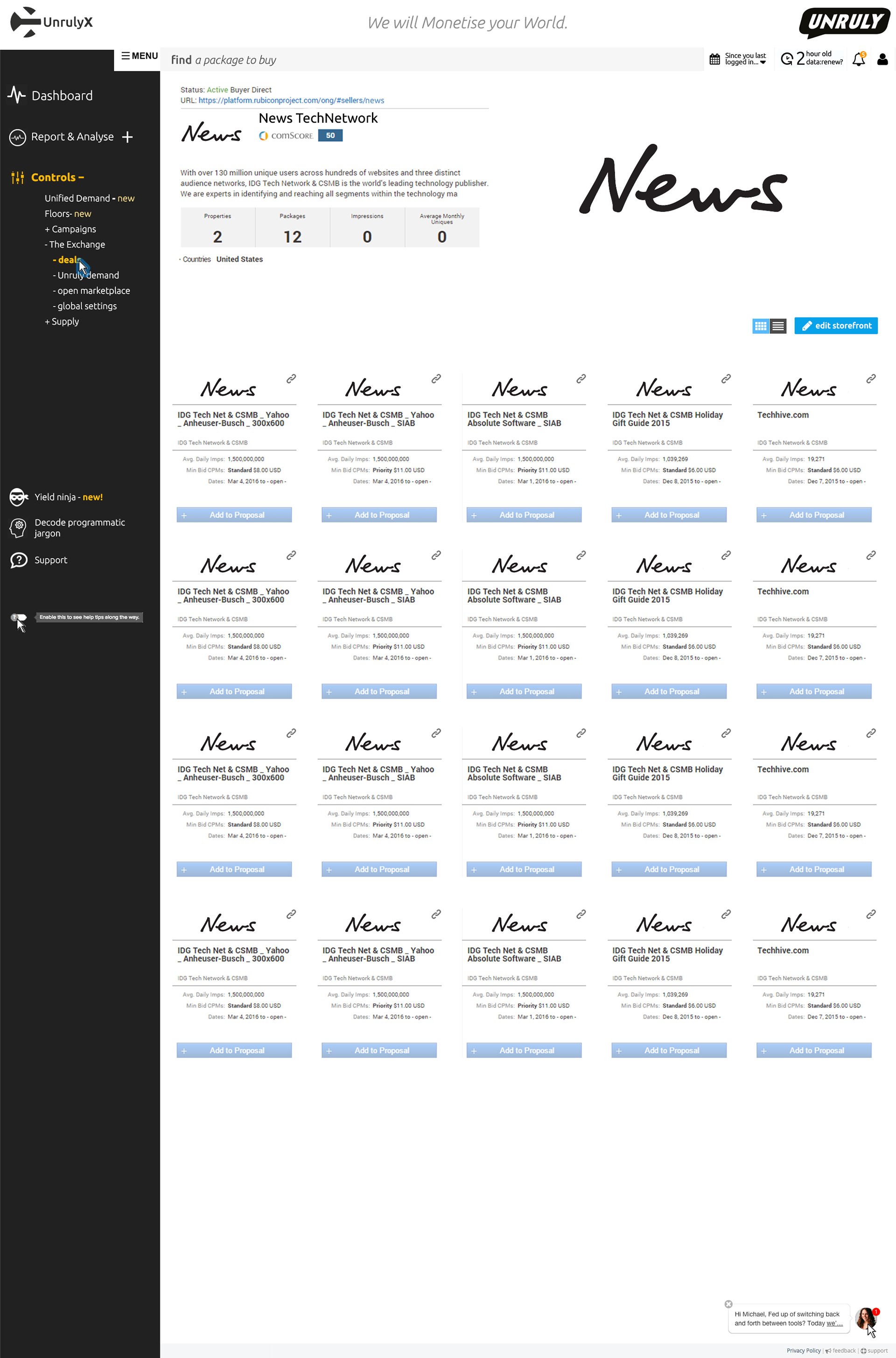This screenshot has height=1358, width=896.
Task: Open the notifications bell
Action: coord(859,59)
